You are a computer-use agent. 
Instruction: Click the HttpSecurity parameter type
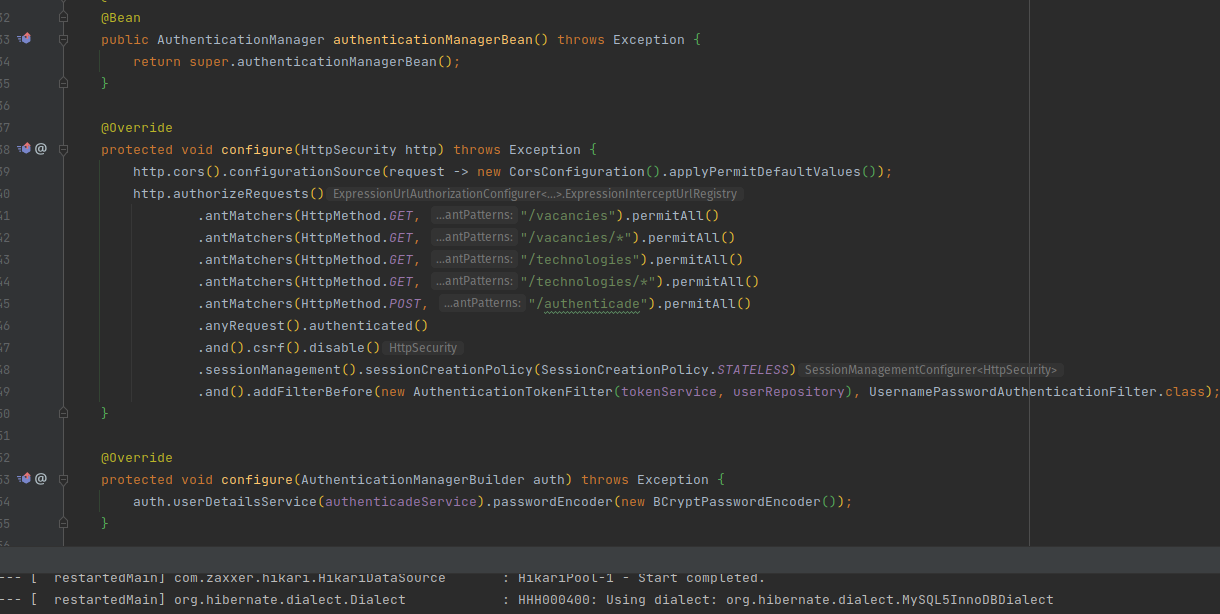(x=349, y=150)
